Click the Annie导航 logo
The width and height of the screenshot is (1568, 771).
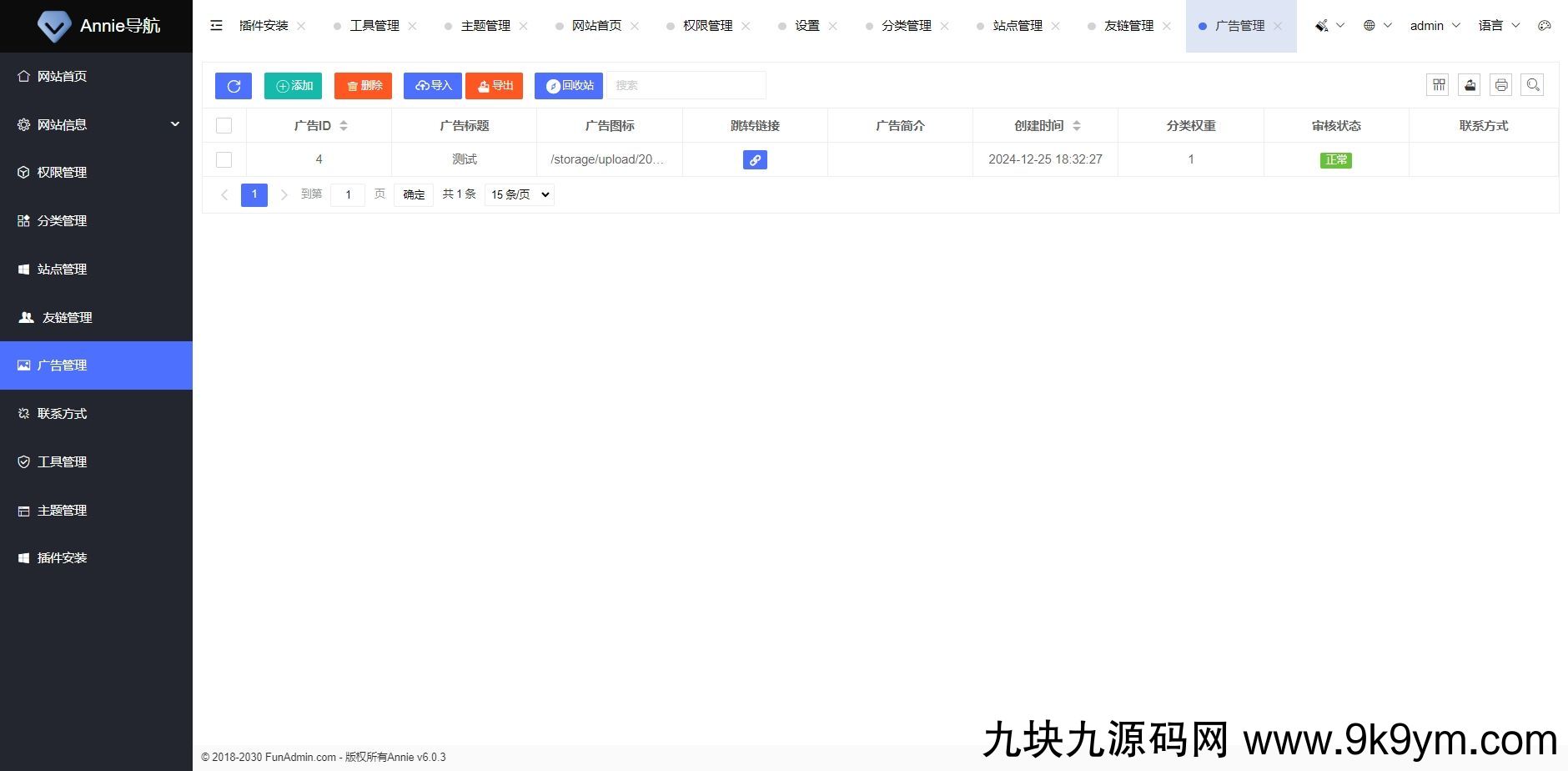(x=98, y=26)
